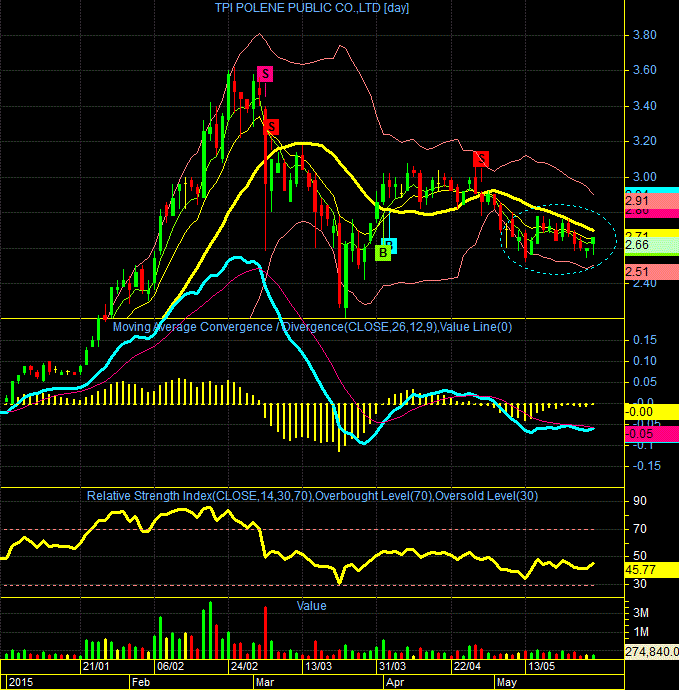Click the green 2.66 last price tag
Screen dimensions: 689x691
tap(652, 245)
